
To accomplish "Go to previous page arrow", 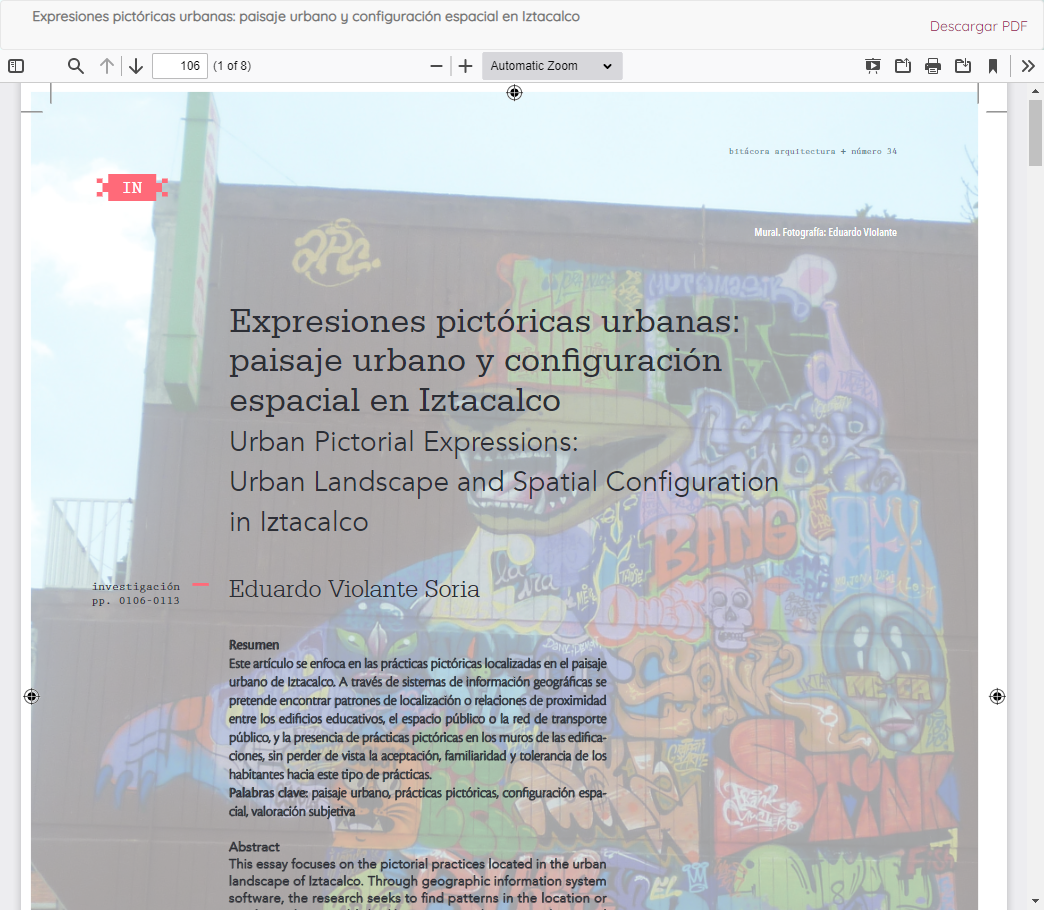I will 107,66.
